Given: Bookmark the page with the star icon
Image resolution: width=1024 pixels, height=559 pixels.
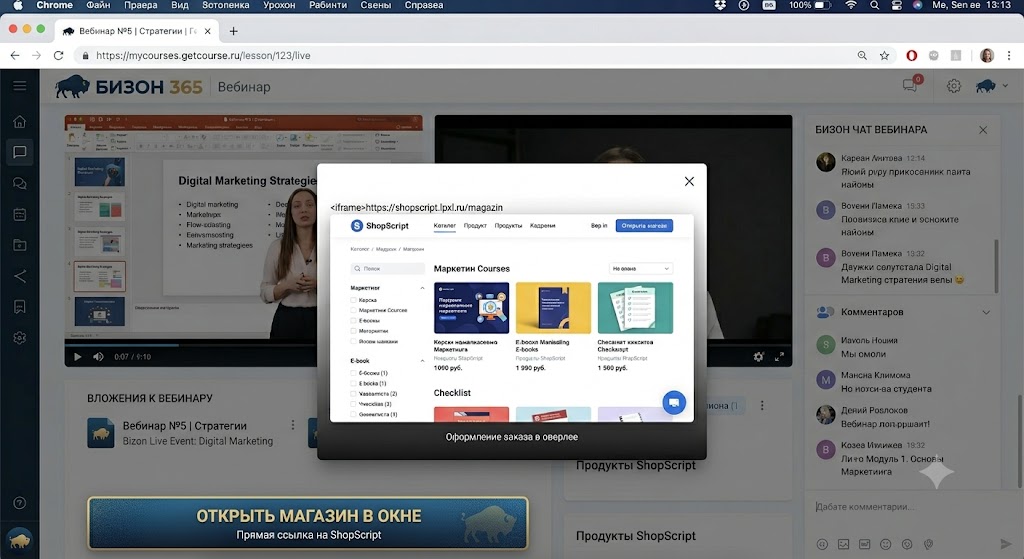Looking at the screenshot, I should pos(884,56).
